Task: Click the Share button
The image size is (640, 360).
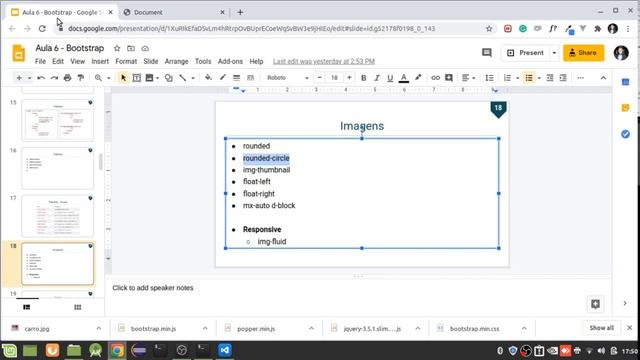Action: [584, 53]
